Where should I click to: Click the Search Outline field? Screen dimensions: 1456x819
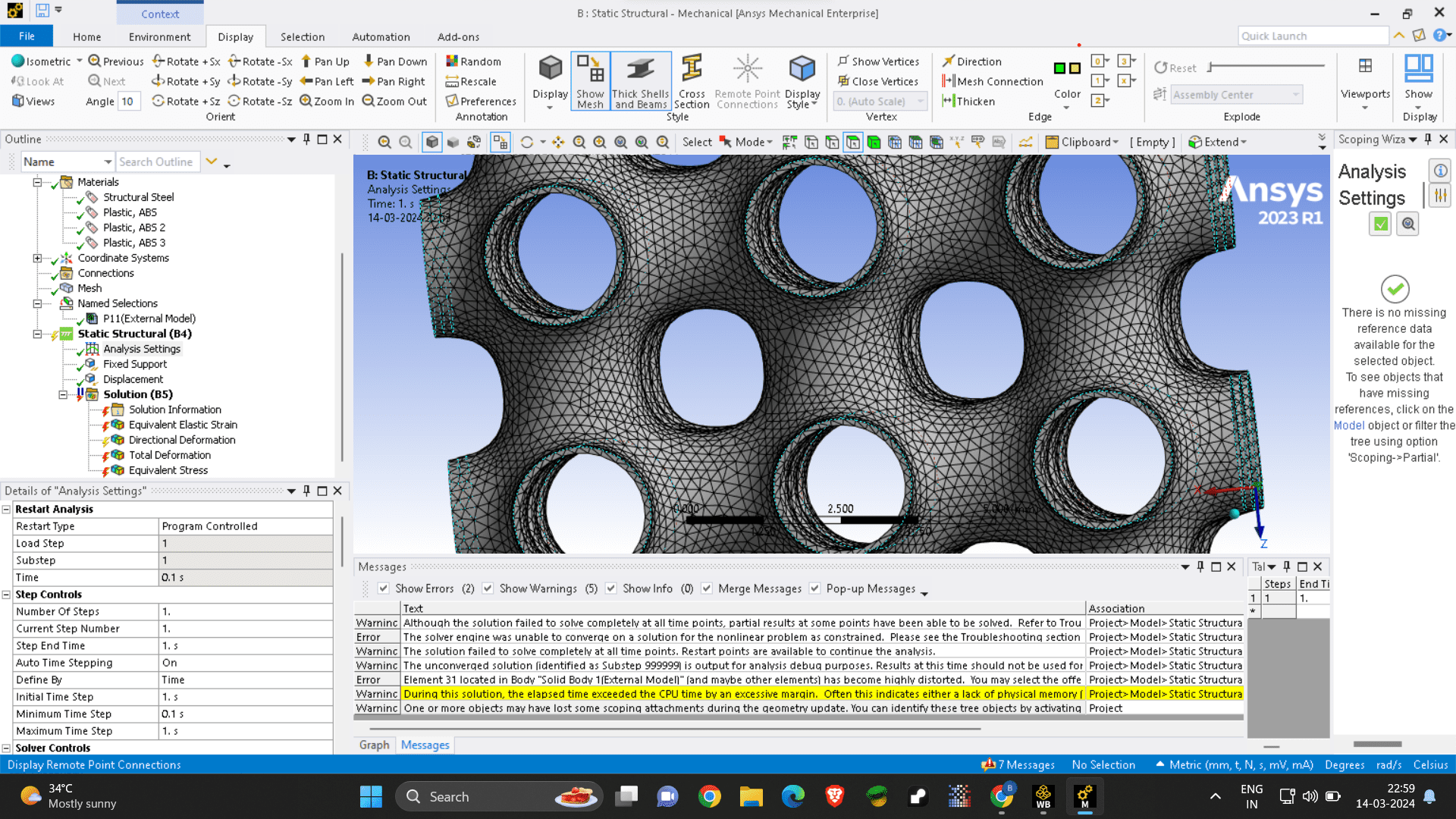click(x=156, y=162)
